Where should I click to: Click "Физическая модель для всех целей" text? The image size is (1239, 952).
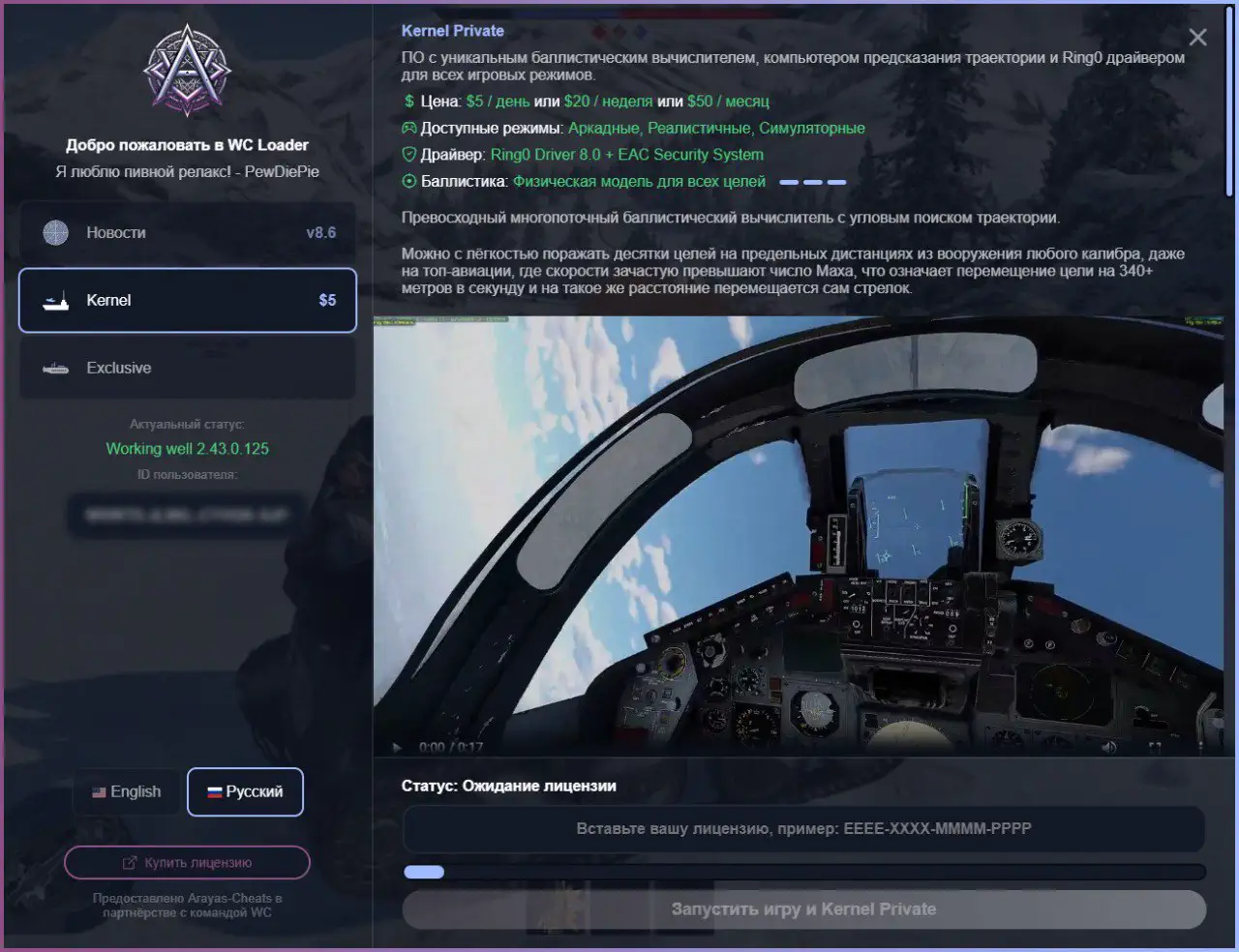pyautogui.click(x=639, y=181)
